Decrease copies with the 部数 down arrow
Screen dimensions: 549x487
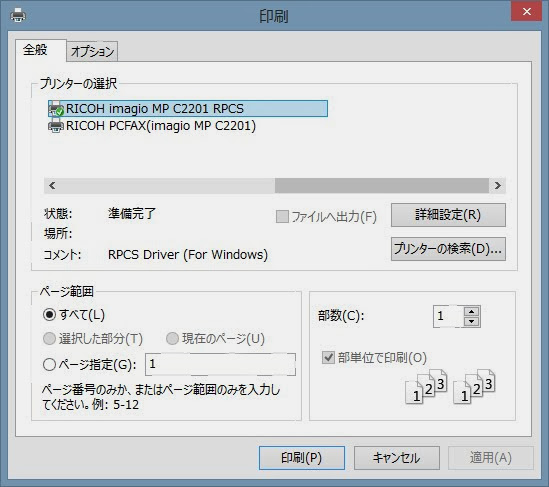coord(472,321)
